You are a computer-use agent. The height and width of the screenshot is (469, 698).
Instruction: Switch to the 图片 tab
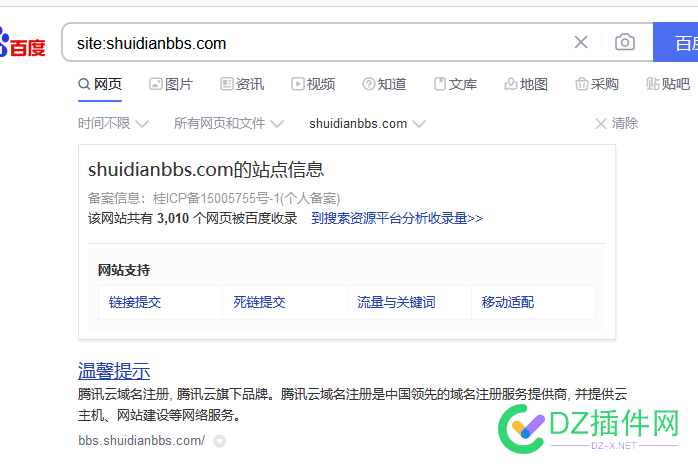click(171, 84)
